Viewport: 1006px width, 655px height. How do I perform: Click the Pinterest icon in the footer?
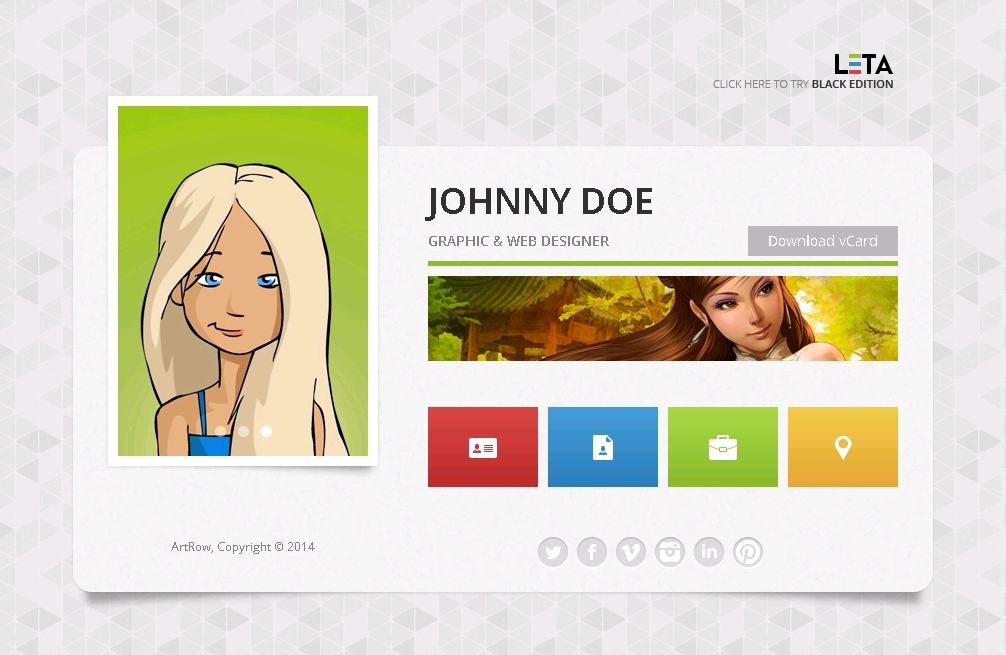[748, 552]
